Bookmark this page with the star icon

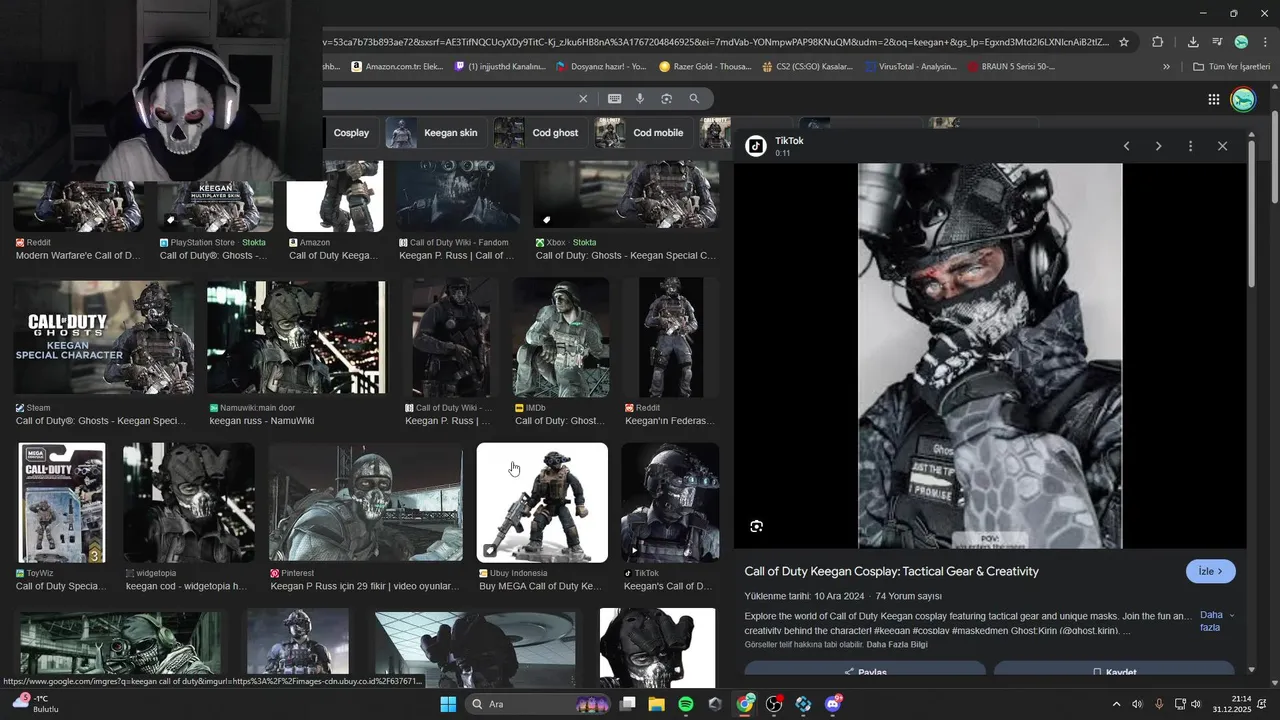(1124, 42)
